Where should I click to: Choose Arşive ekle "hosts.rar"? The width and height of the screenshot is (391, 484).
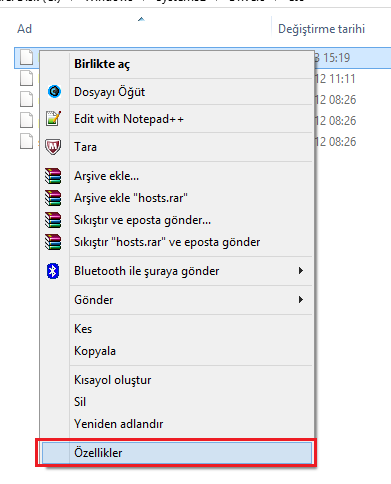(177, 198)
